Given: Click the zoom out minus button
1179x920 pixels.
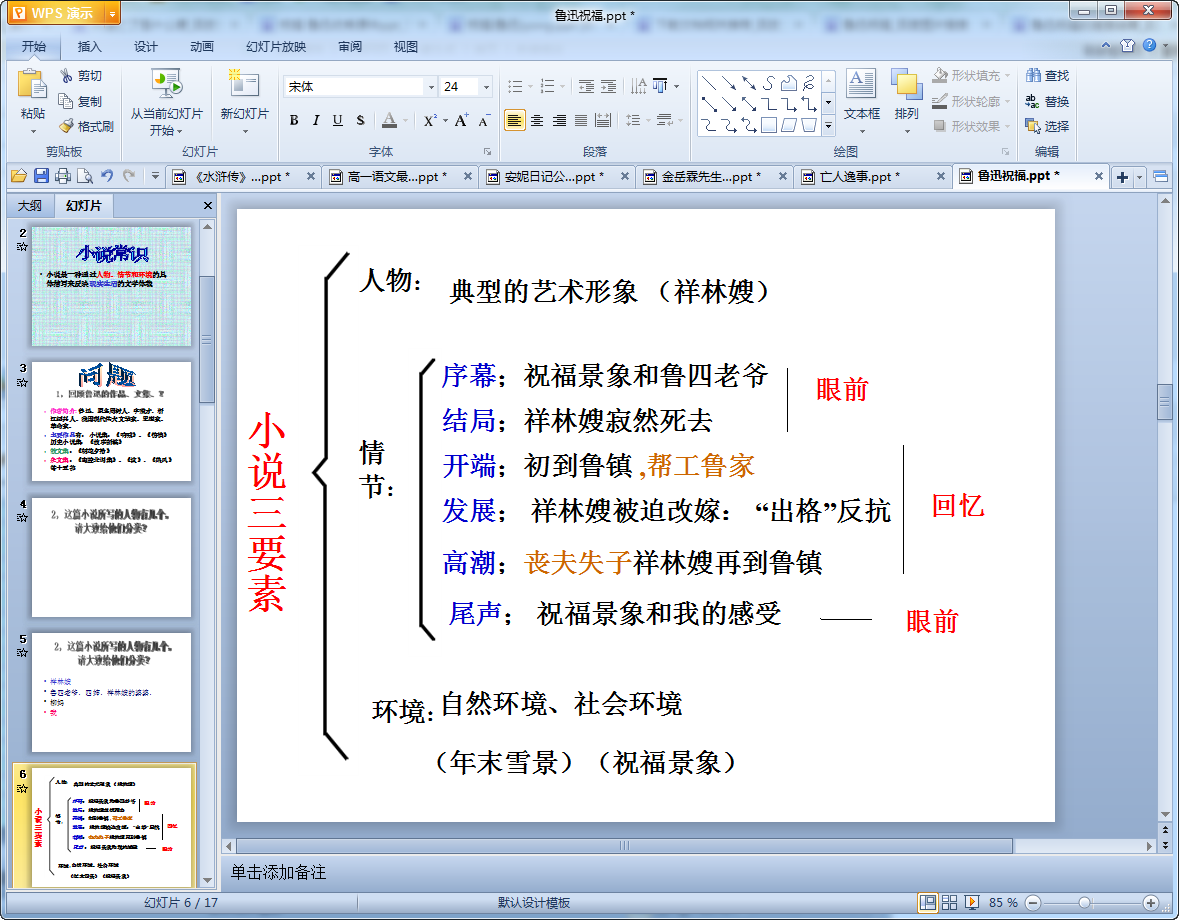Looking at the screenshot, I should (1033, 902).
